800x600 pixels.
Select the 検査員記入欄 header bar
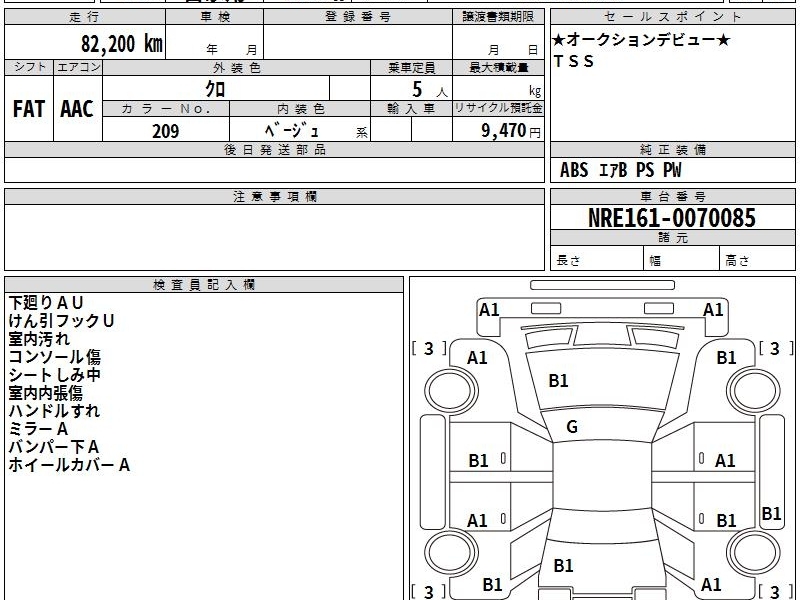click(204, 285)
